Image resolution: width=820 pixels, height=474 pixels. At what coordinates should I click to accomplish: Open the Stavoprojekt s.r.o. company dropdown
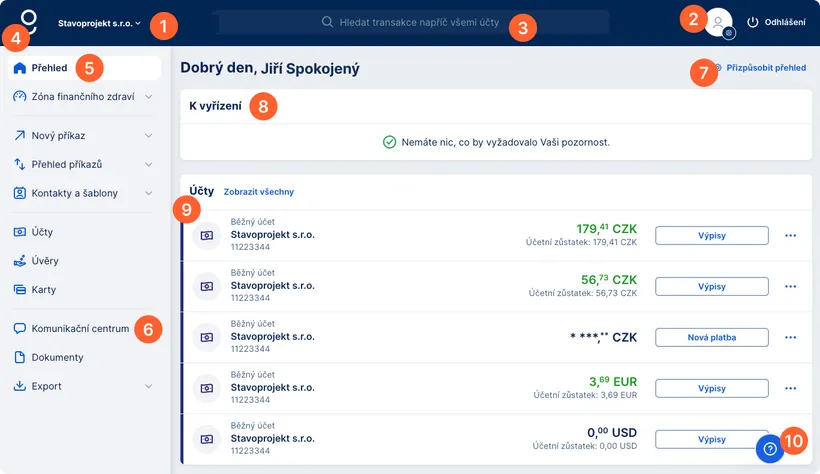tap(100, 22)
